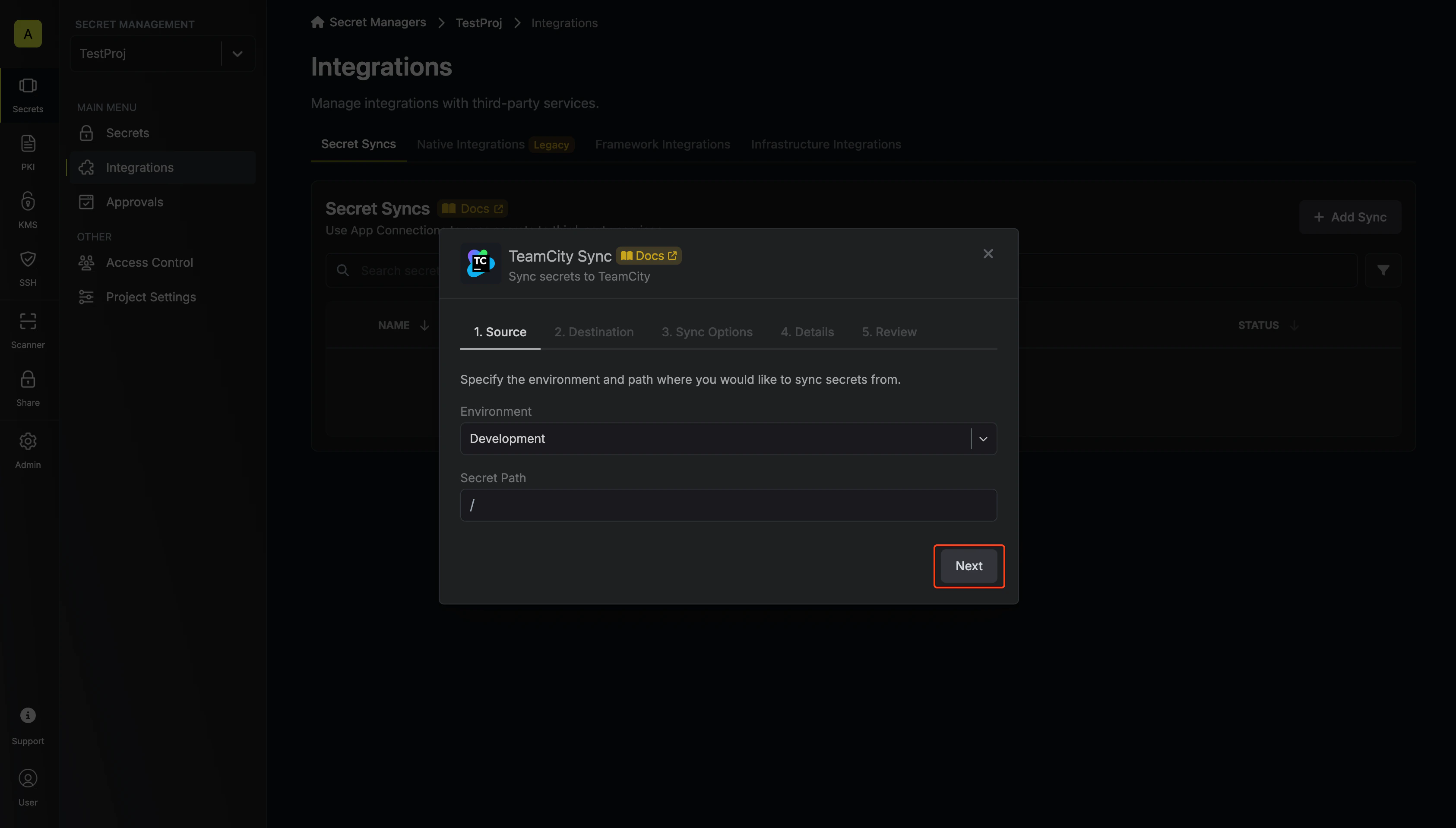
Task: Open the KMS section
Action: (x=28, y=210)
